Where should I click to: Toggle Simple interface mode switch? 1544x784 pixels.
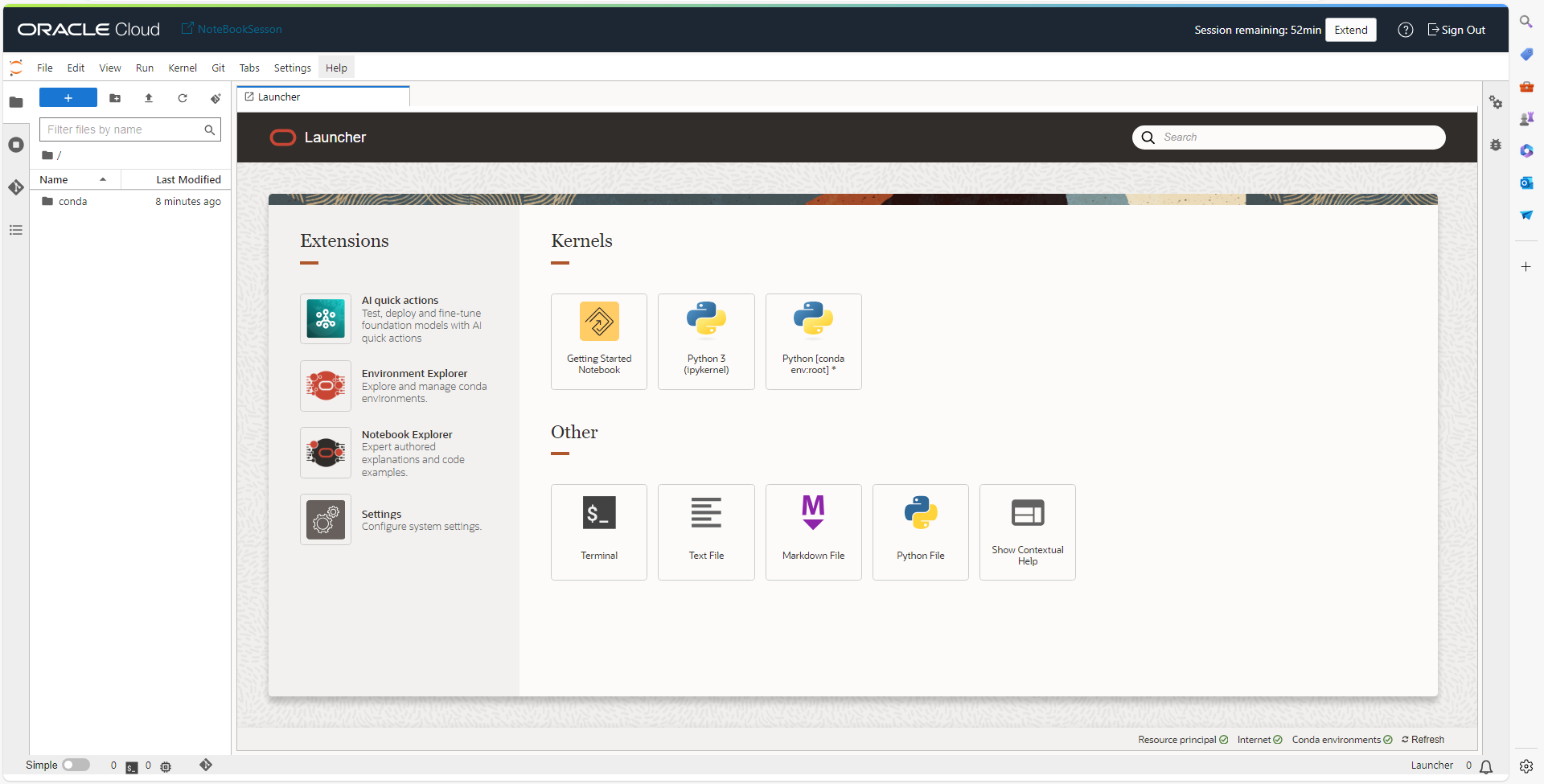click(x=76, y=765)
